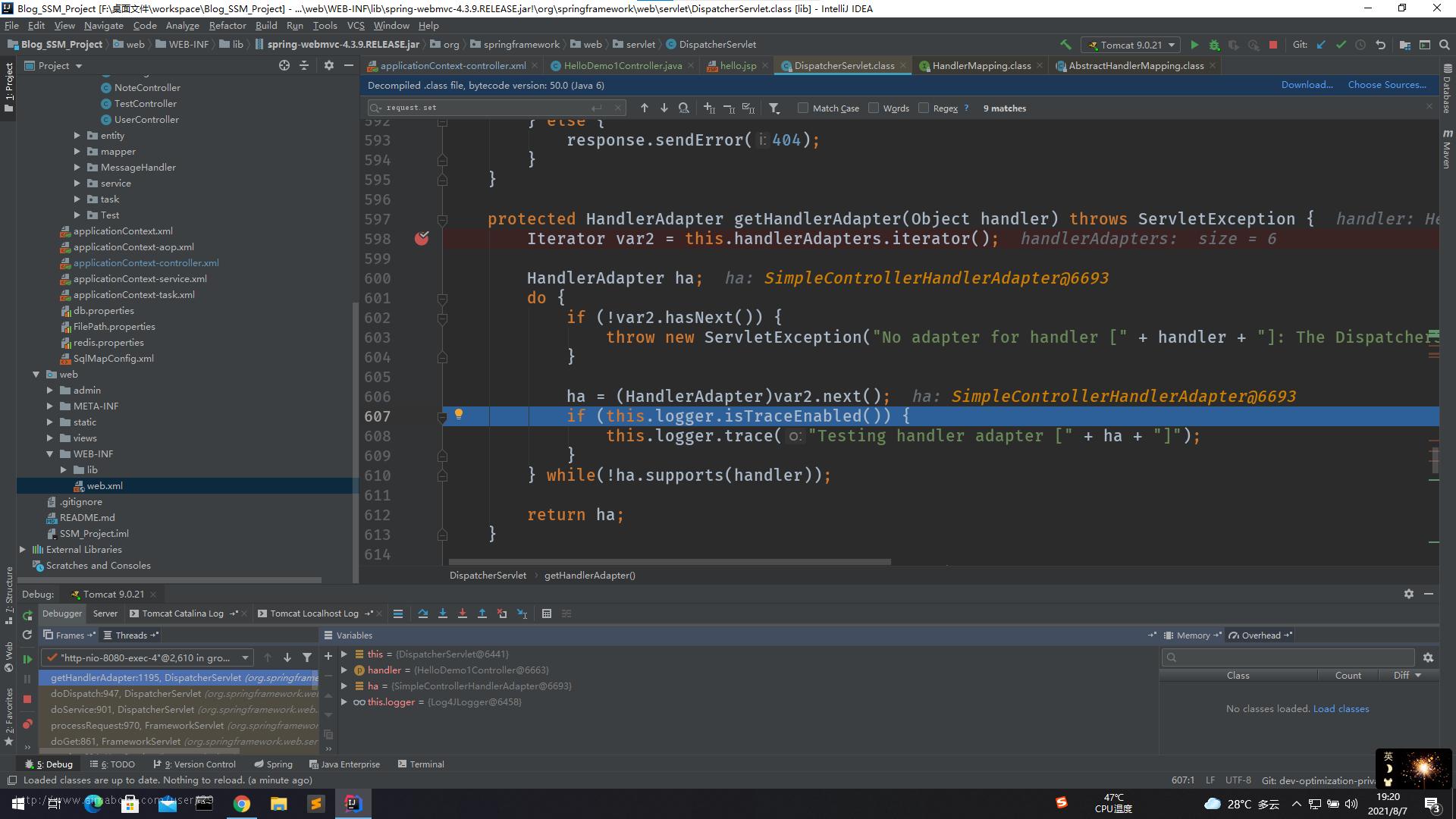Enable Words search checkbox
1456x819 pixels.
point(874,108)
